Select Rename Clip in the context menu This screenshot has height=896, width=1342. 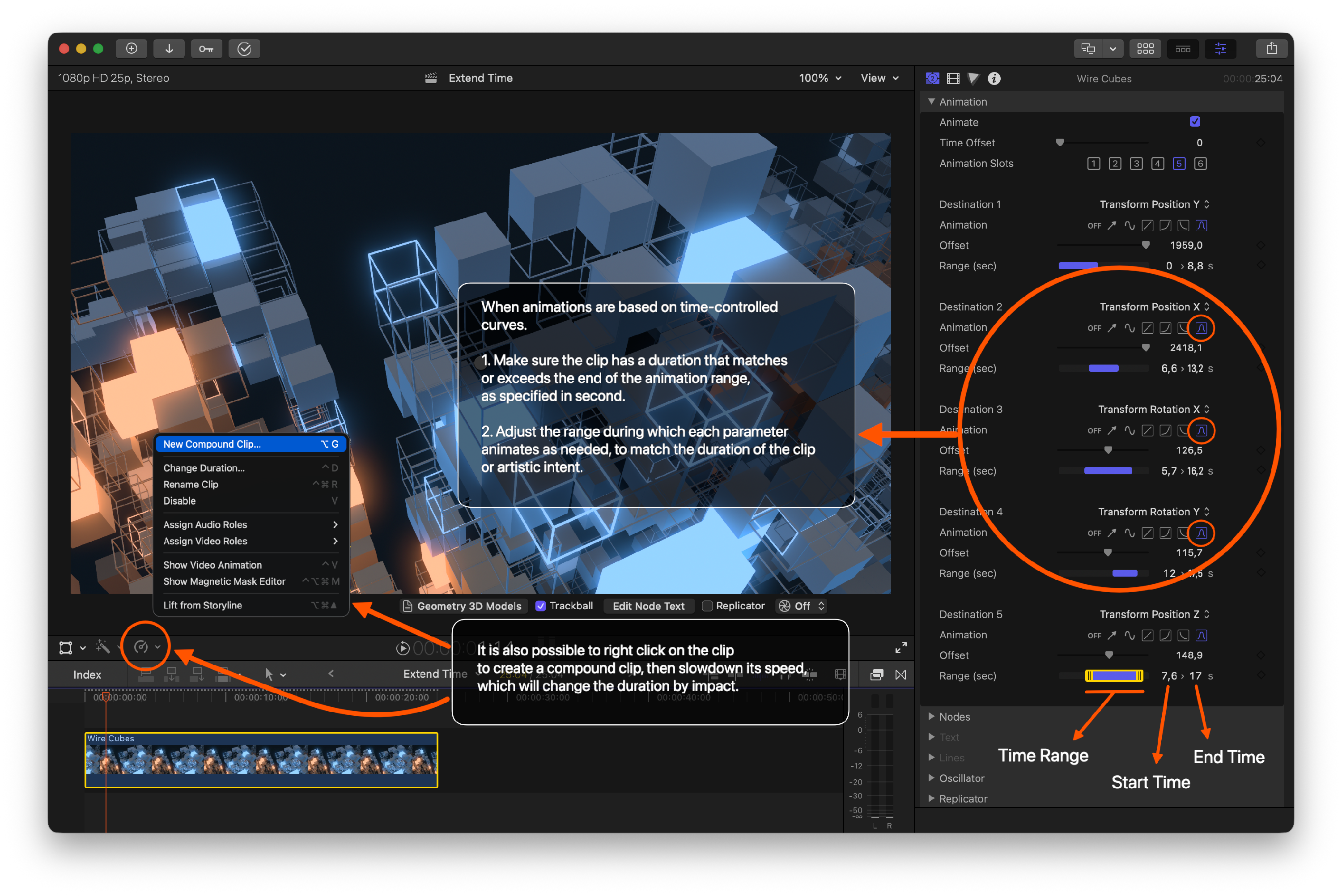[x=251, y=484]
